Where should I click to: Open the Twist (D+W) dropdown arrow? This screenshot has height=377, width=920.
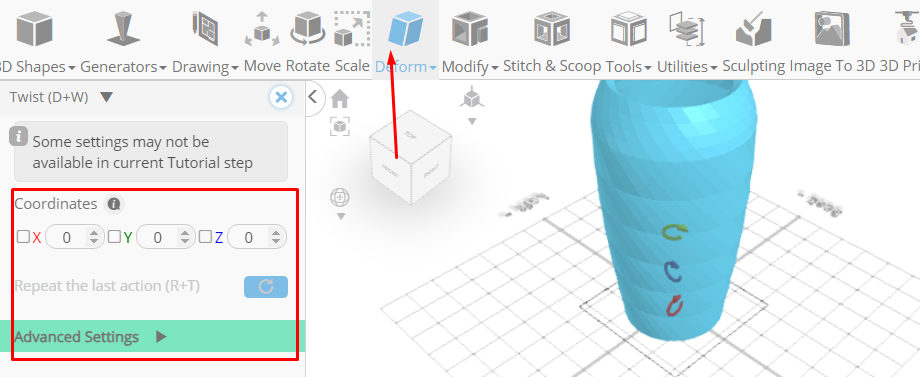(106, 97)
